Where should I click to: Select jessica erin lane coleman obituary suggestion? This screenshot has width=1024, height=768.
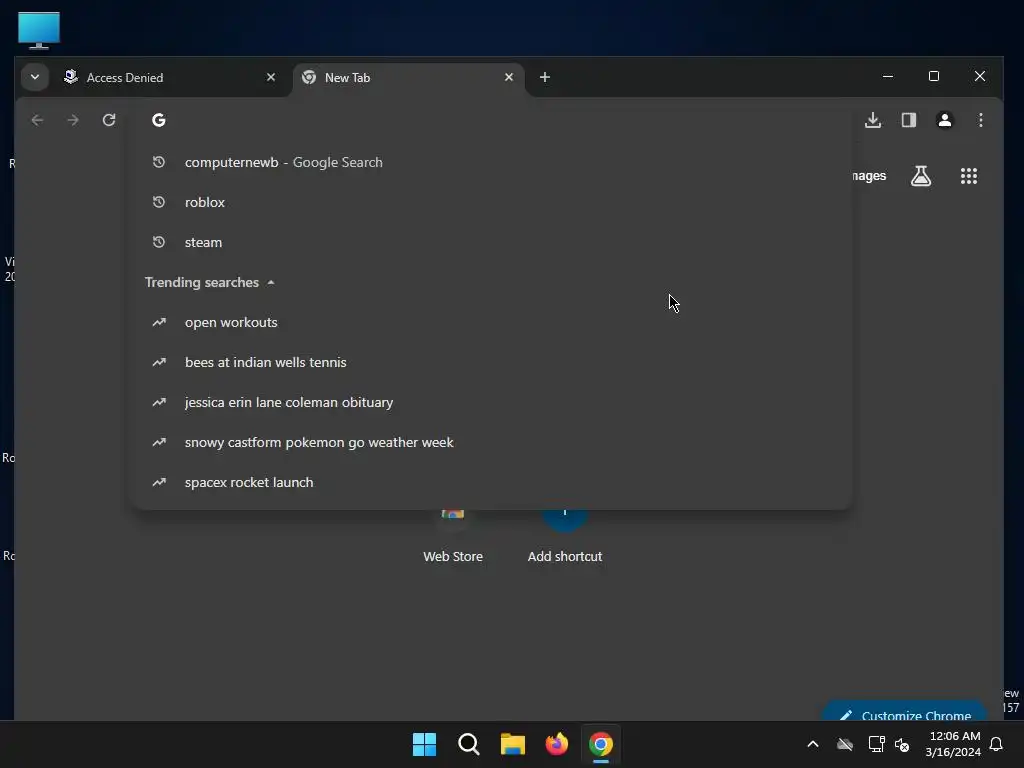tap(492, 402)
